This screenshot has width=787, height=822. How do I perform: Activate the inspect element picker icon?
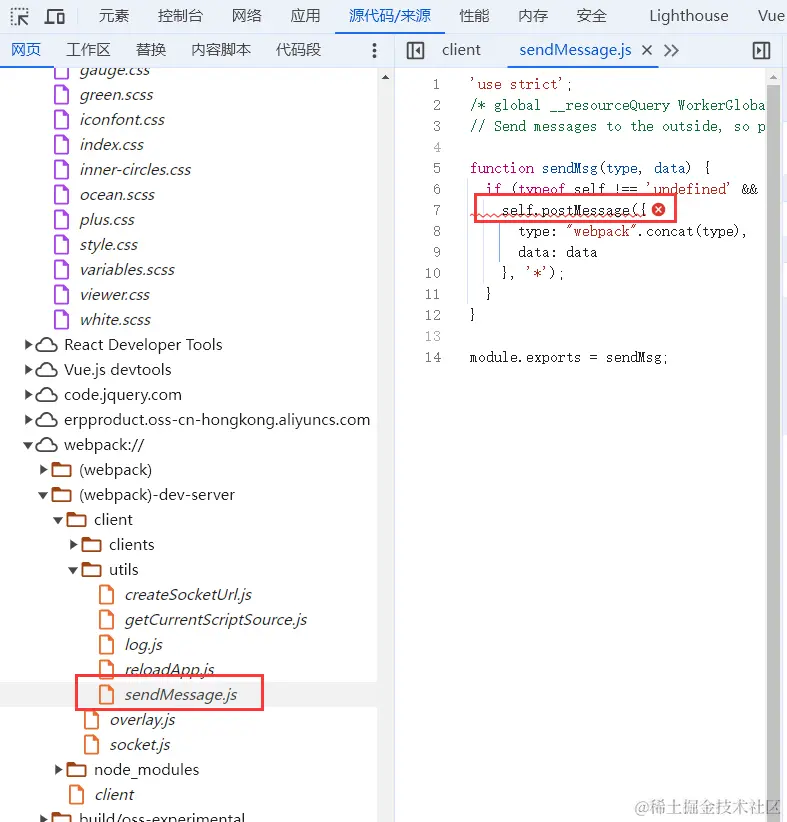(x=20, y=16)
